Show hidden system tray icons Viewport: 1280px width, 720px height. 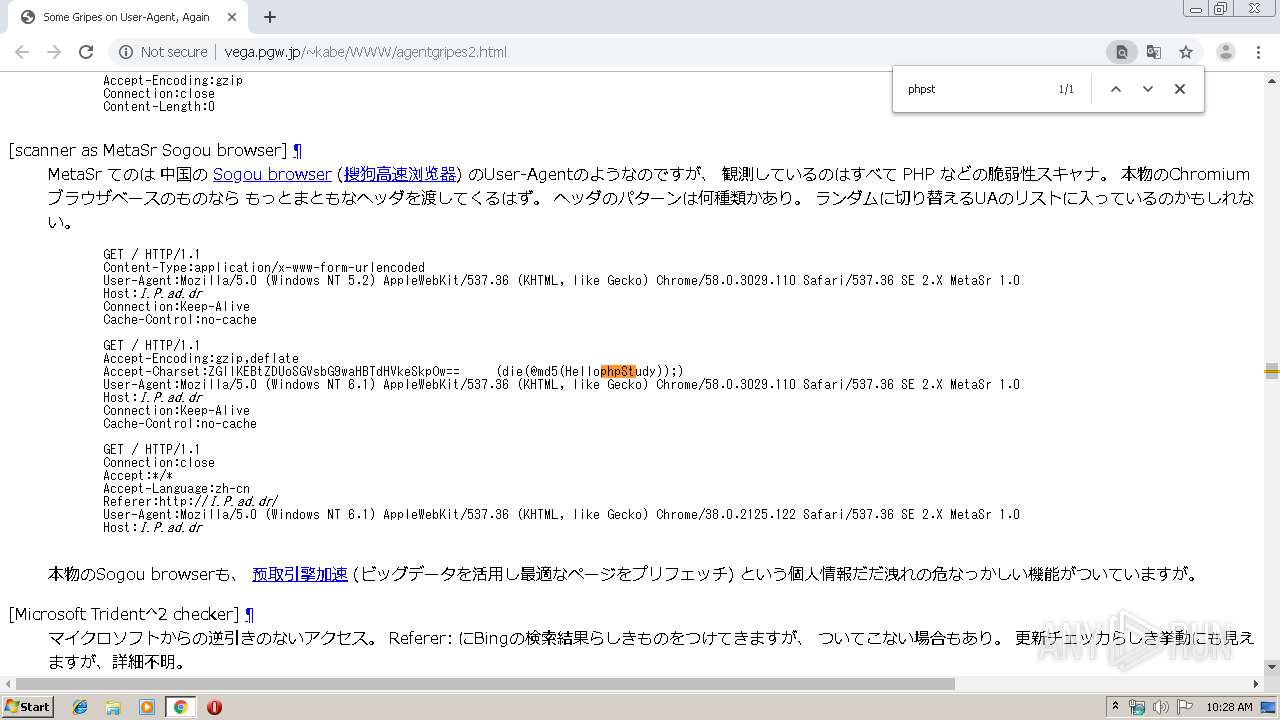tap(1116, 707)
